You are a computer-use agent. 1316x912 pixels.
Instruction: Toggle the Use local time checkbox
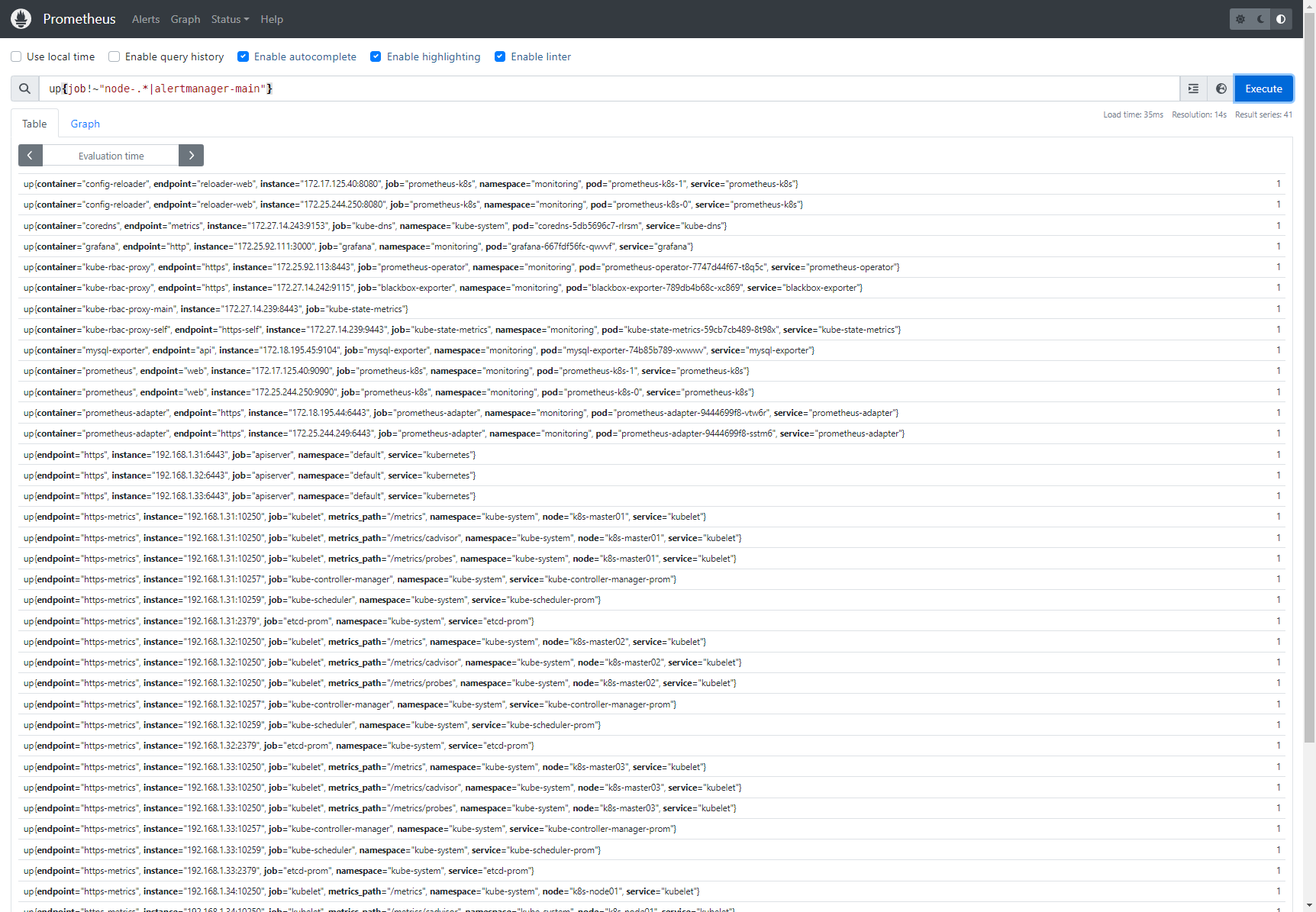click(x=16, y=56)
